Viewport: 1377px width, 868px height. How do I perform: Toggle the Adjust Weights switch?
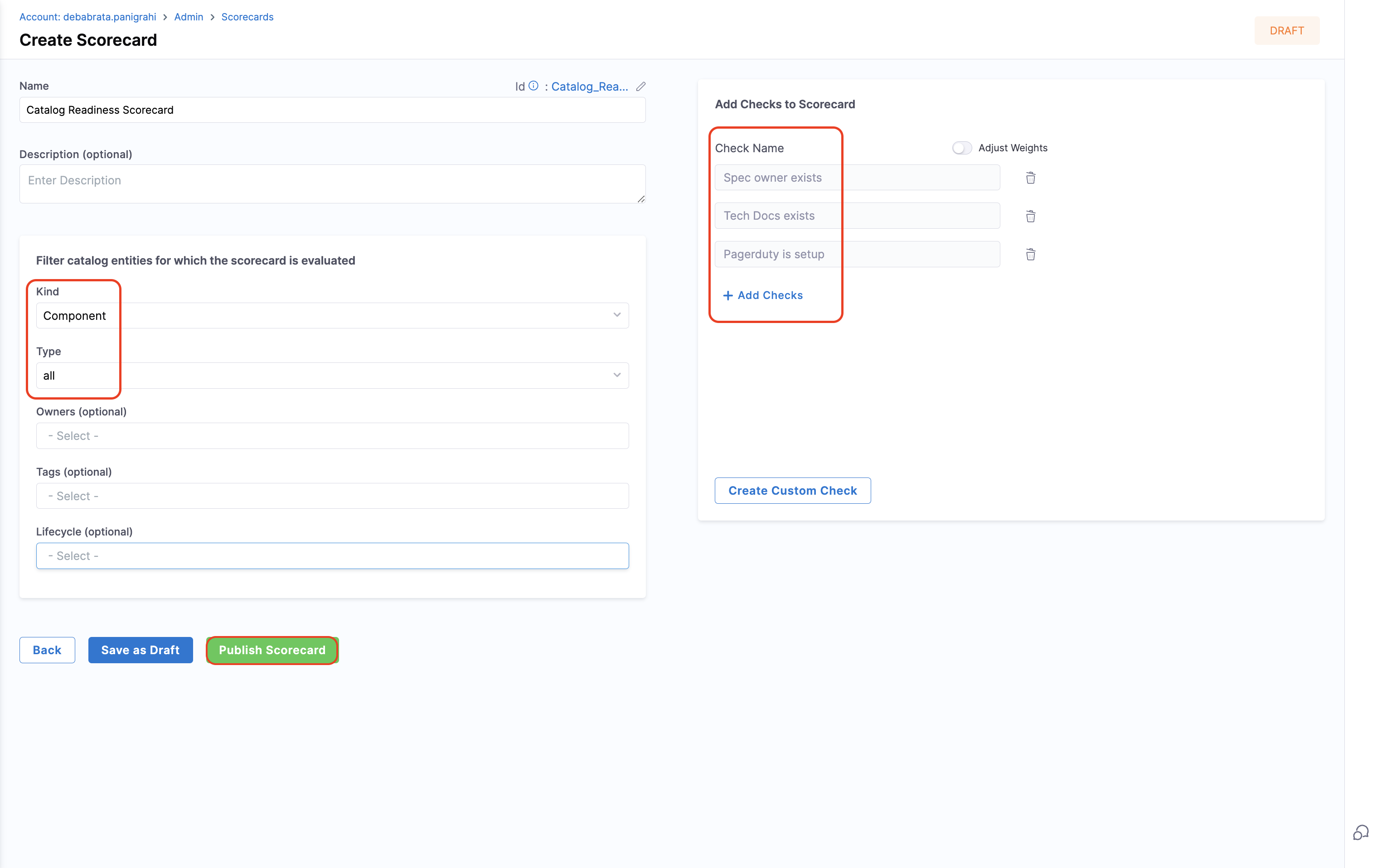coord(961,148)
